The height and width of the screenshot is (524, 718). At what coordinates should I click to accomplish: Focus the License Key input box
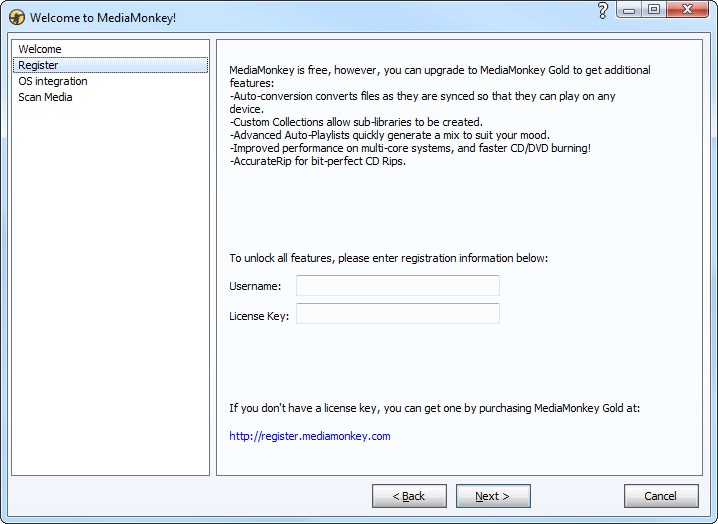click(x=397, y=314)
